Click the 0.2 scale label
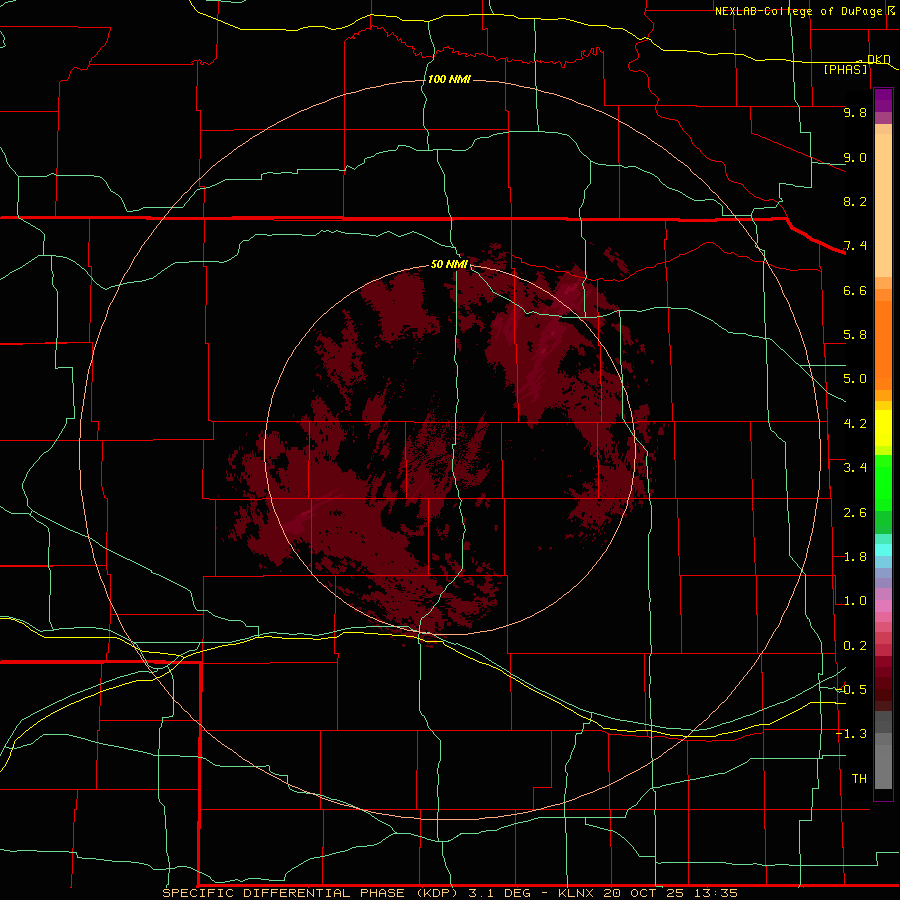This screenshot has height=900, width=900. click(855, 646)
